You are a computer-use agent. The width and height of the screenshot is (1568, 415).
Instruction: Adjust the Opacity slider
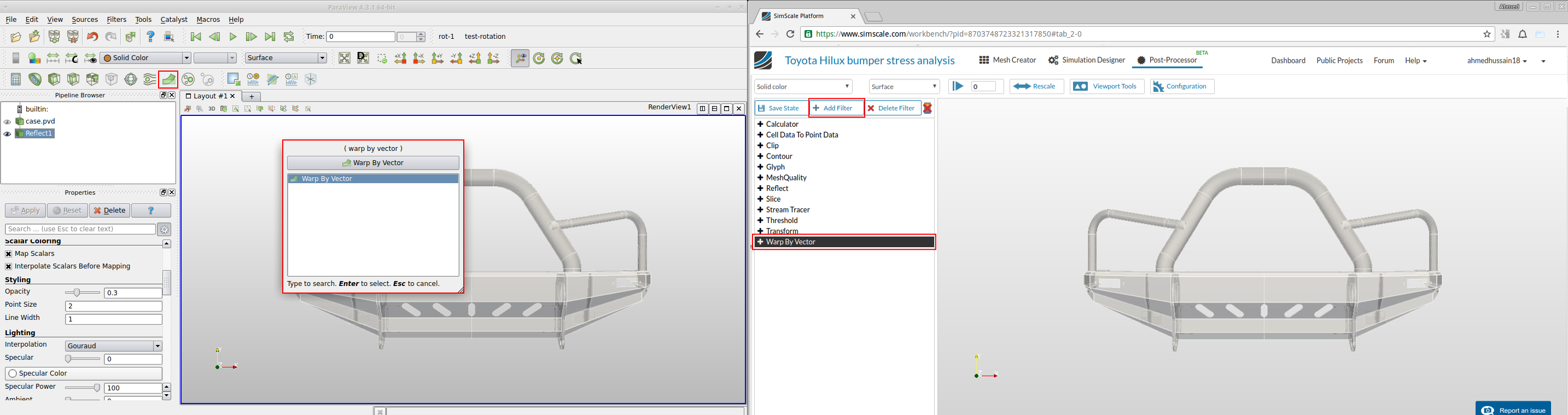tap(82, 293)
